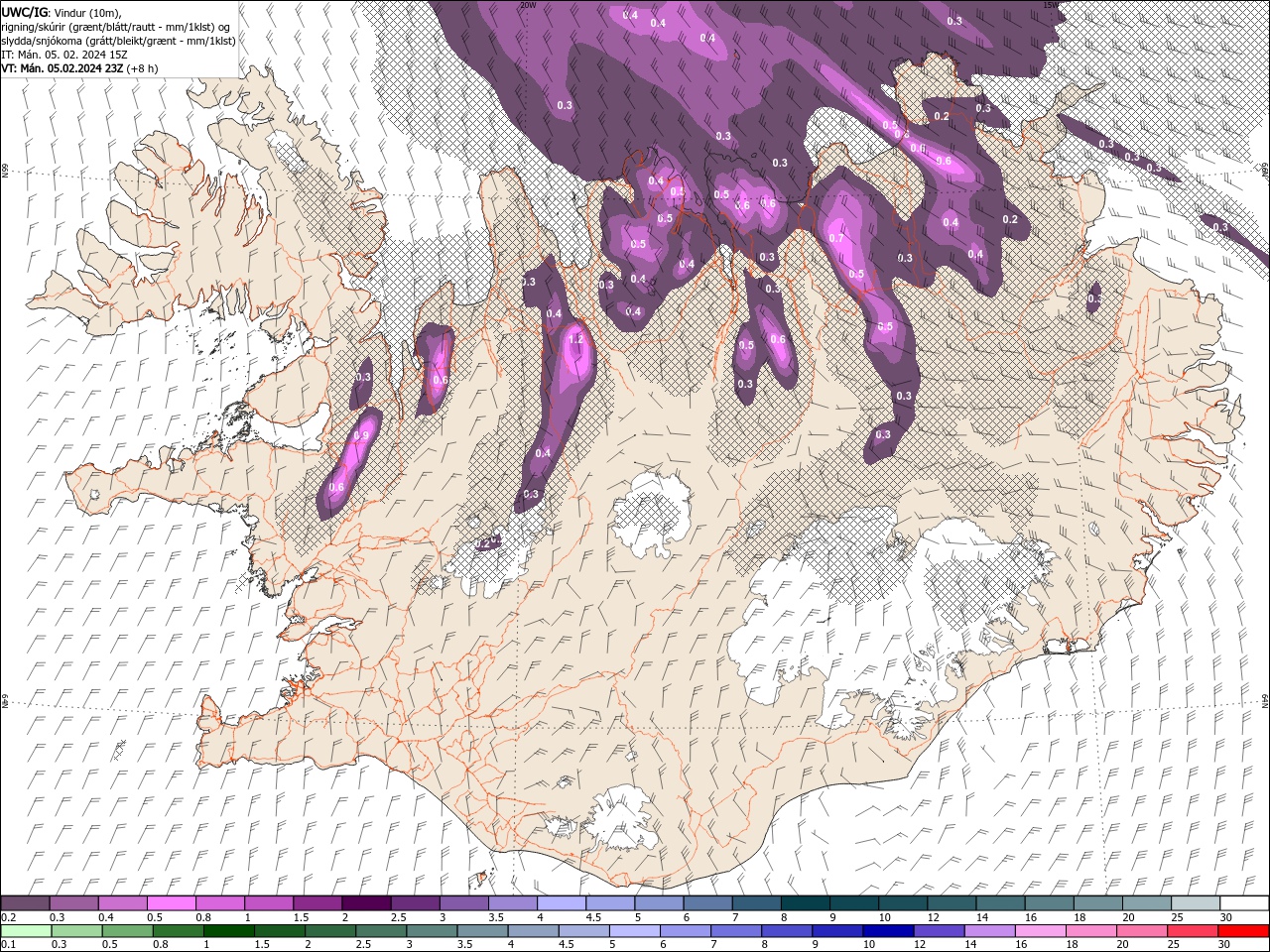
Task: Click the white 30 swatch ending top legend row
Action: [x=1243, y=903]
